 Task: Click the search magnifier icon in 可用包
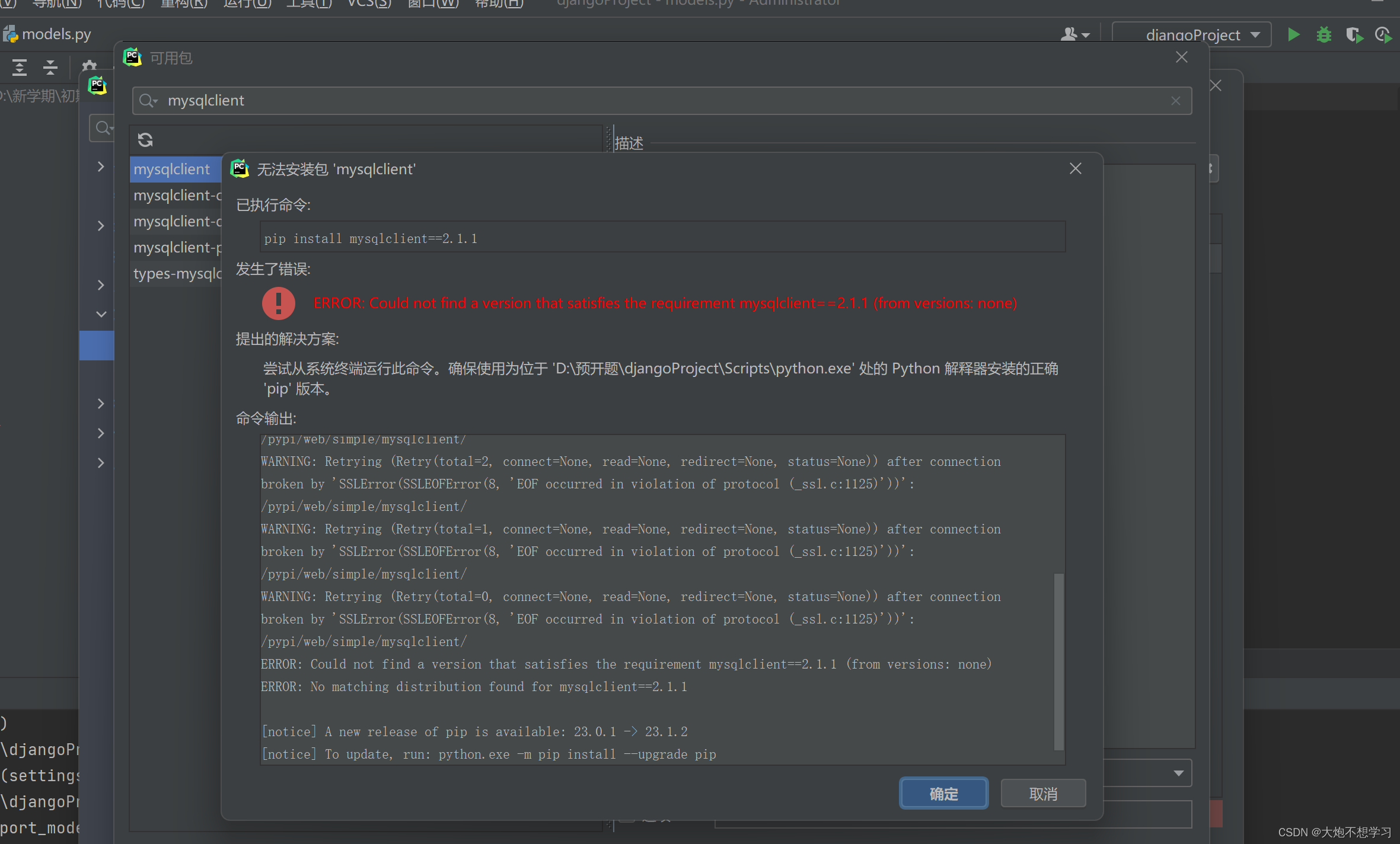[x=148, y=101]
